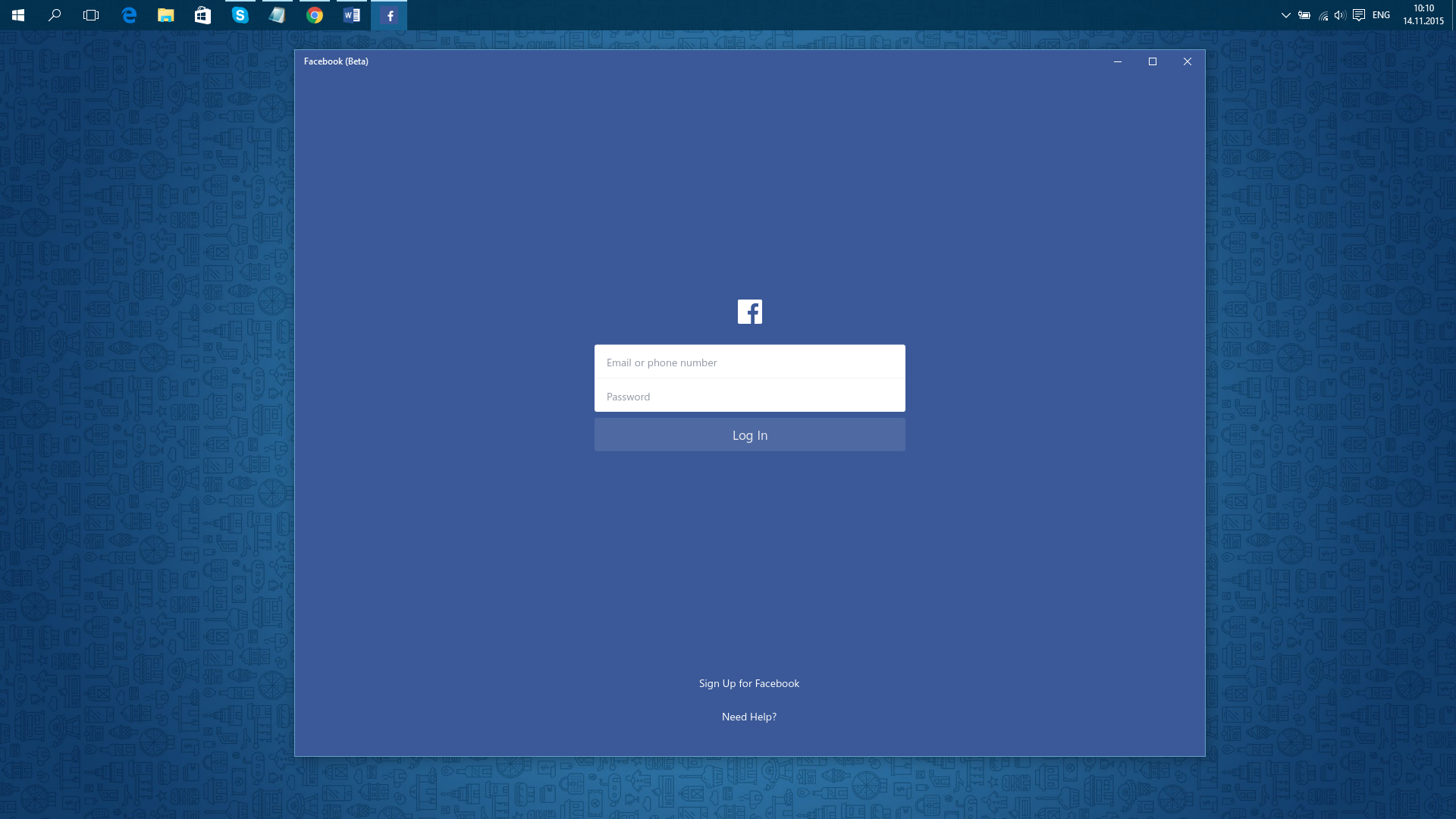The height and width of the screenshot is (819, 1456).
Task: Switch to Microsoft Word on the taskbar
Action: (351, 15)
